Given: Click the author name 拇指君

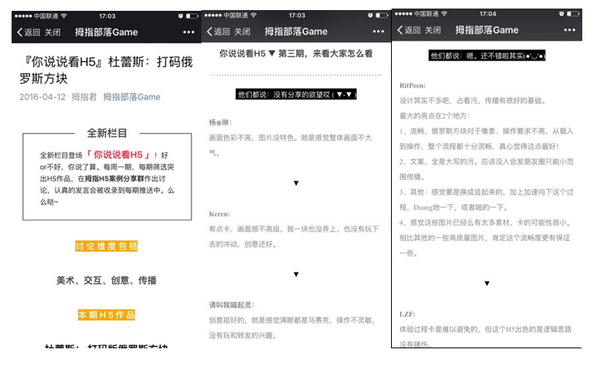Looking at the screenshot, I should click(x=84, y=97).
